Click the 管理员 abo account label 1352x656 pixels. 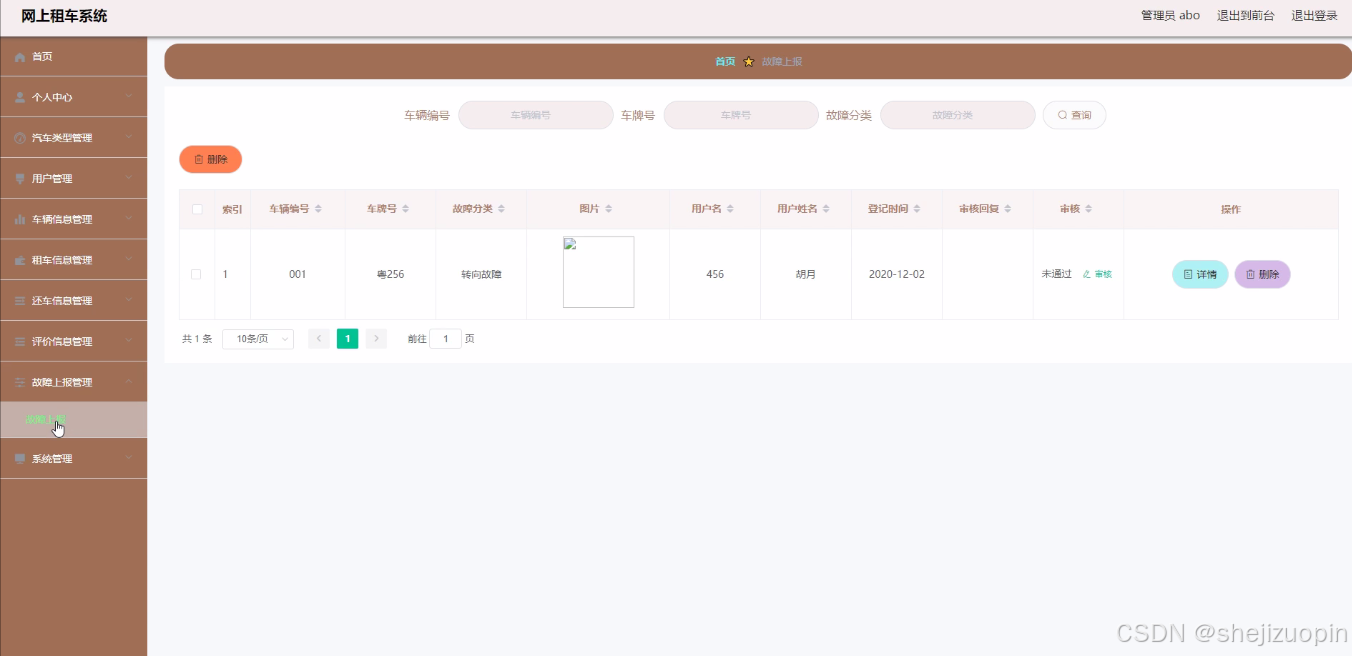pos(1170,16)
